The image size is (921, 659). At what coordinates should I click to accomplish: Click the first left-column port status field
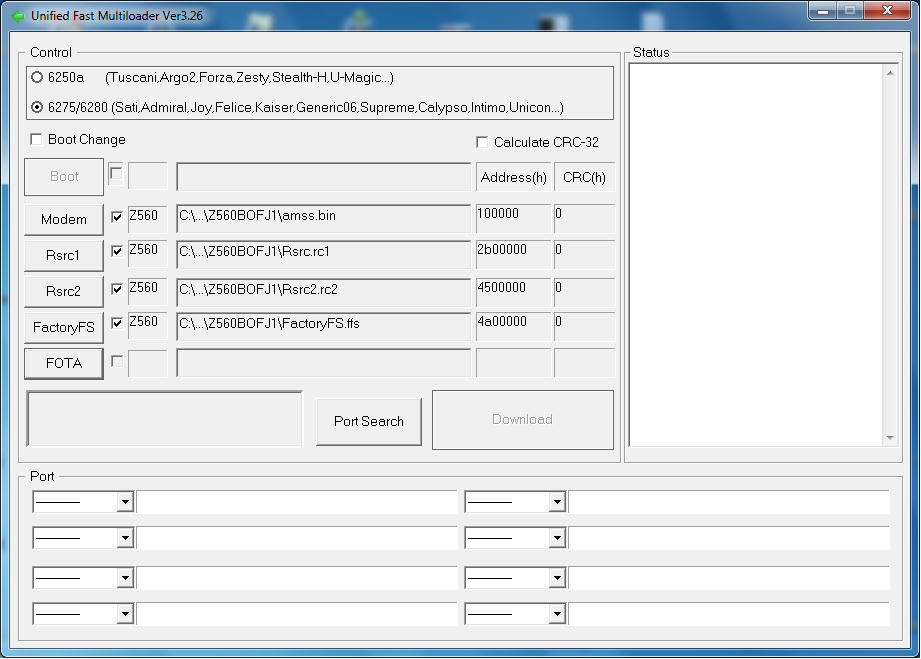[297, 502]
